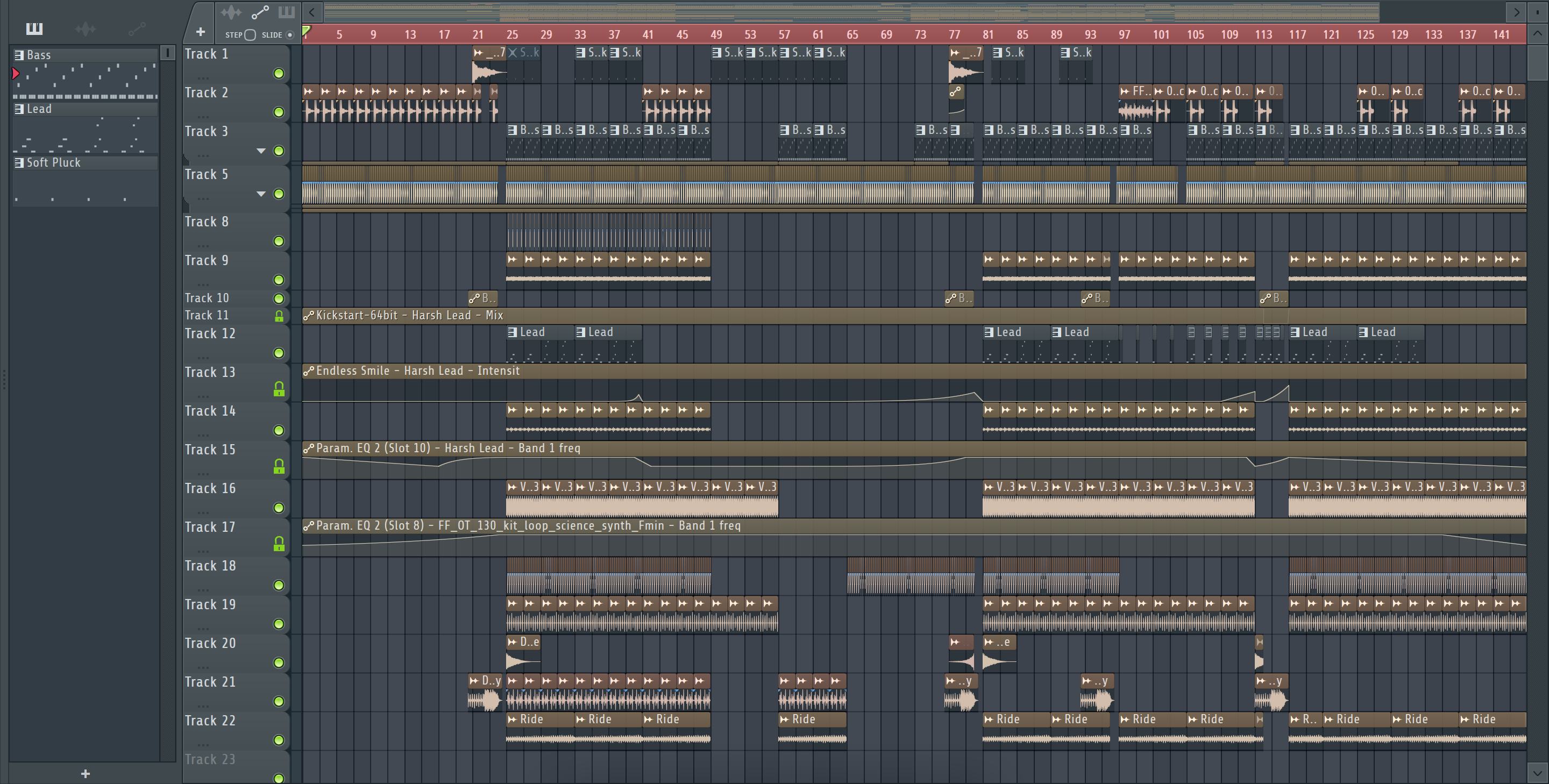Screen dimensions: 1549x784
Task: Click bar 25 on the timeline ruler
Action: pyautogui.click(x=511, y=34)
